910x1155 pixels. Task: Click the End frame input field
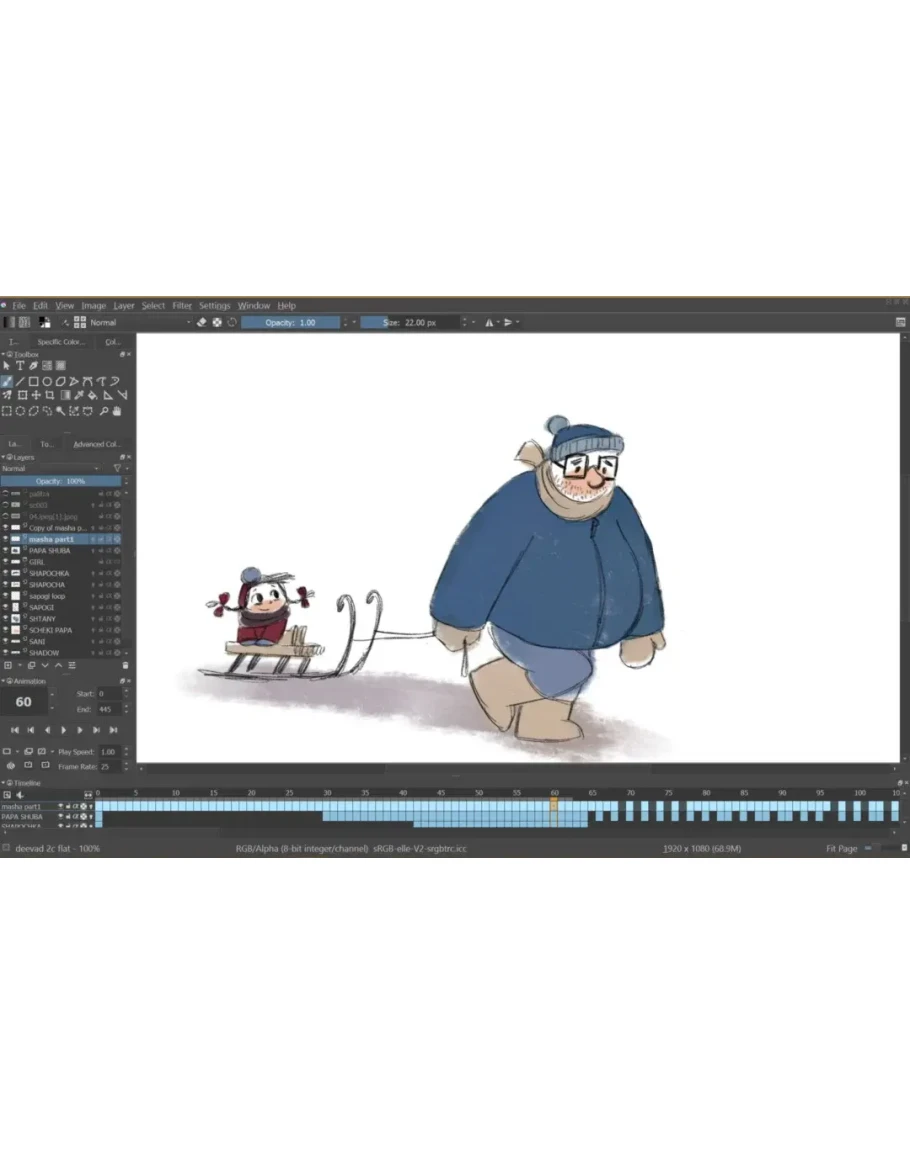click(108, 709)
